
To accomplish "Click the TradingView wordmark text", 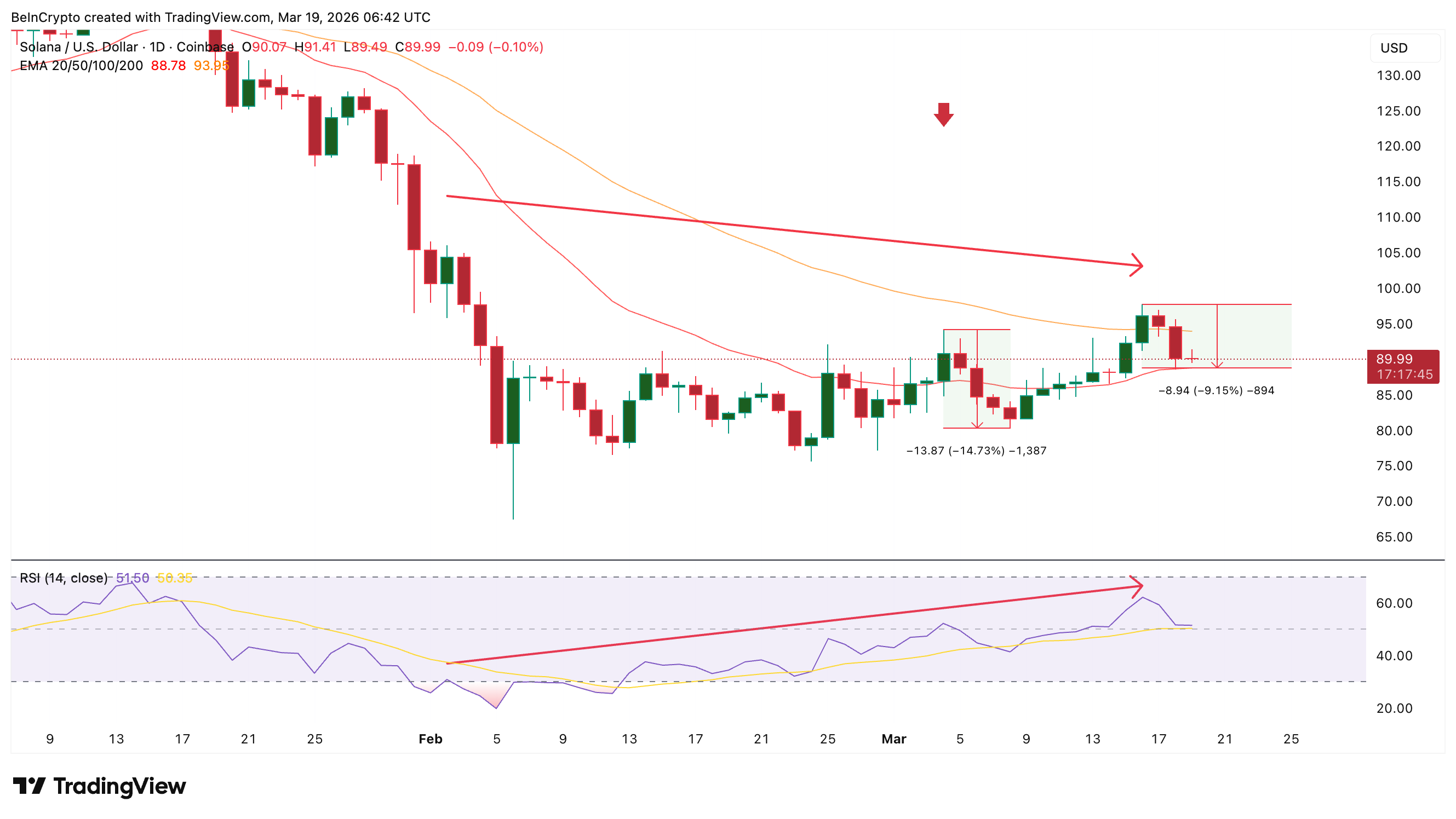I will 119,786.
